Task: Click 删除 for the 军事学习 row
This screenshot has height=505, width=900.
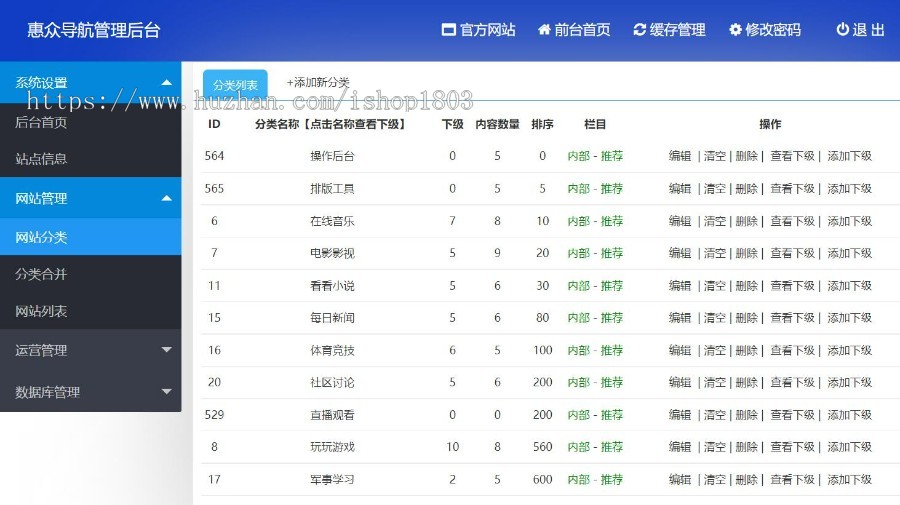Action: click(747, 480)
